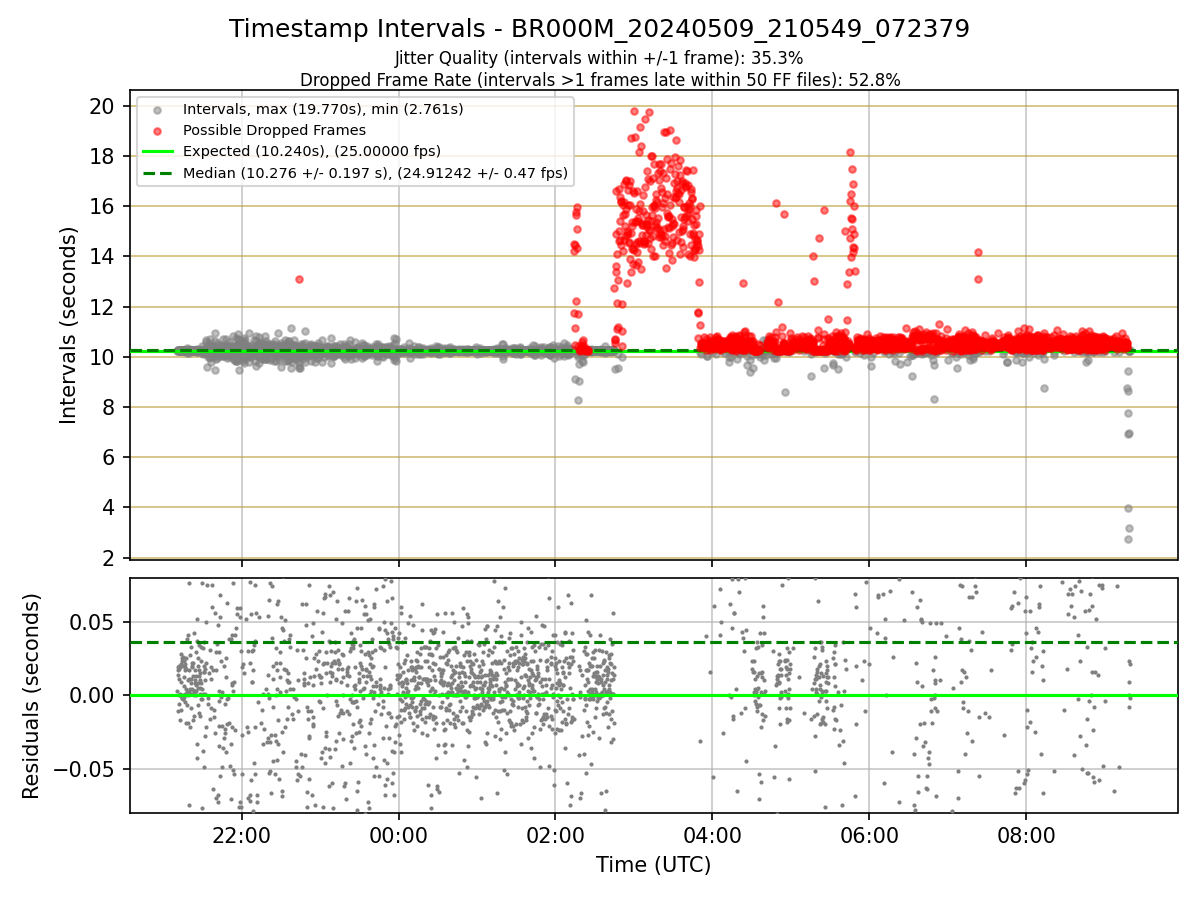
Task: Click legend entry 'Intervals, max (19.770s), min (2.761s)'
Action: pos(323,108)
